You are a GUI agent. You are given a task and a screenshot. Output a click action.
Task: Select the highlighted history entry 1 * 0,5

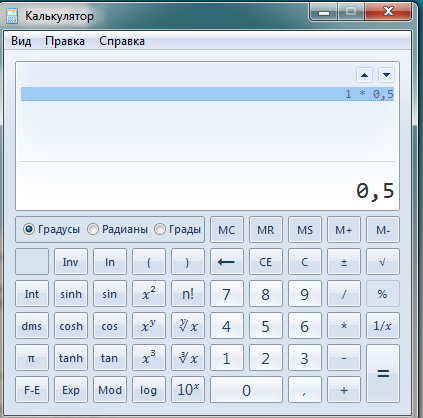pos(207,94)
